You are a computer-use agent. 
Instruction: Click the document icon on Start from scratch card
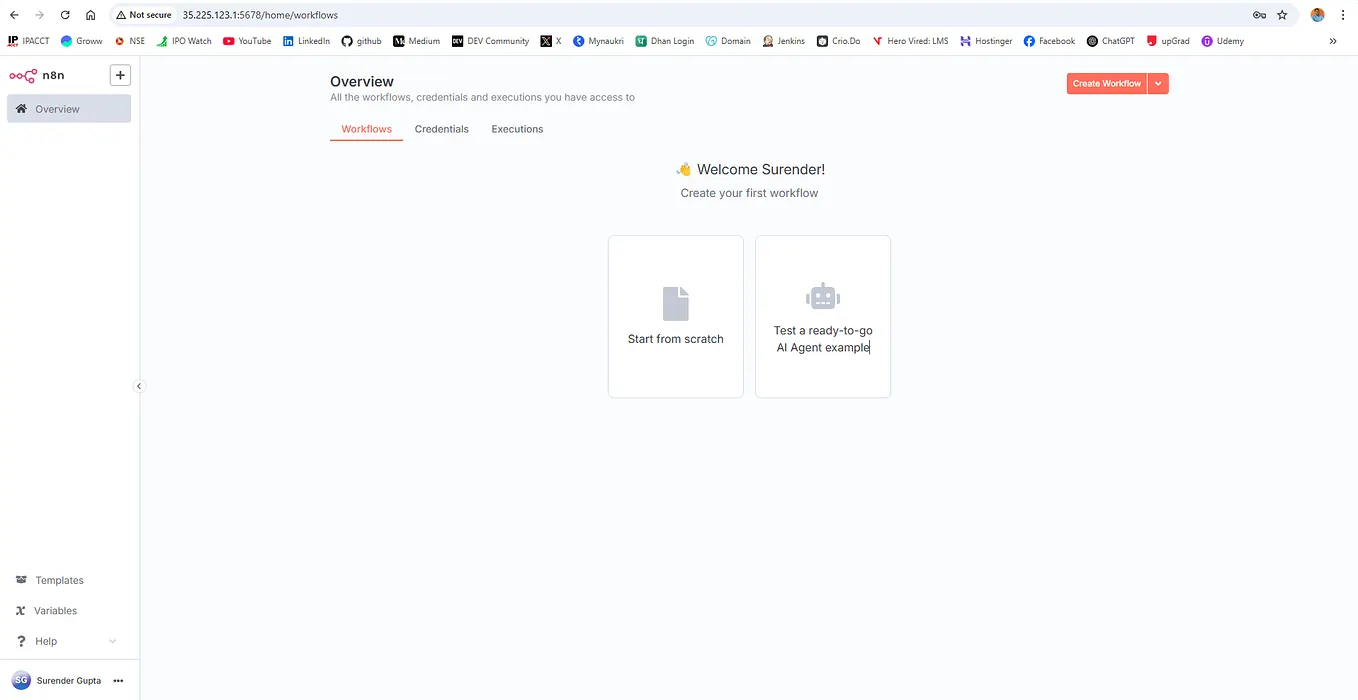(675, 302)
